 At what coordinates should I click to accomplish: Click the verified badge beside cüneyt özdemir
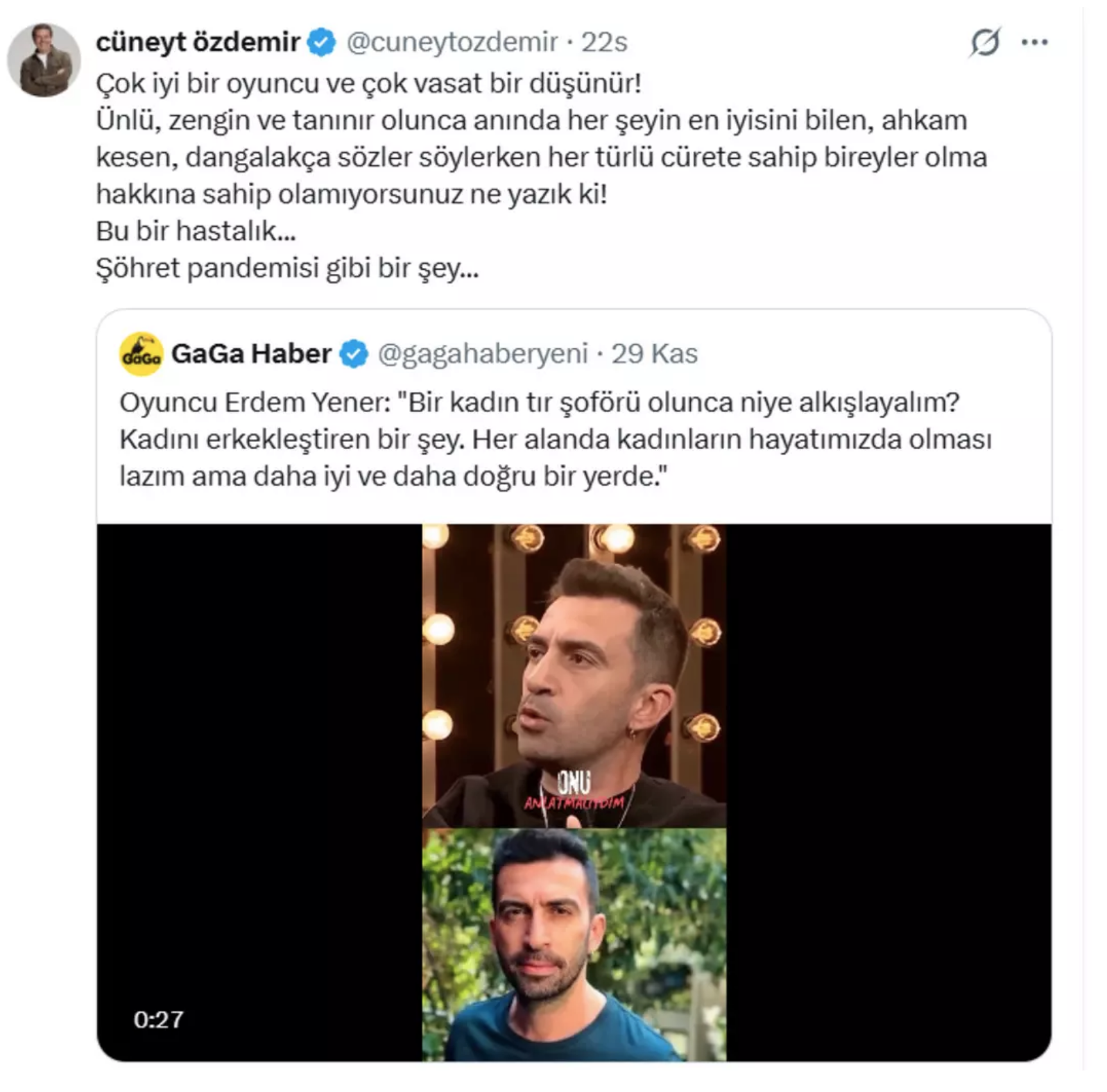[321, 42]
